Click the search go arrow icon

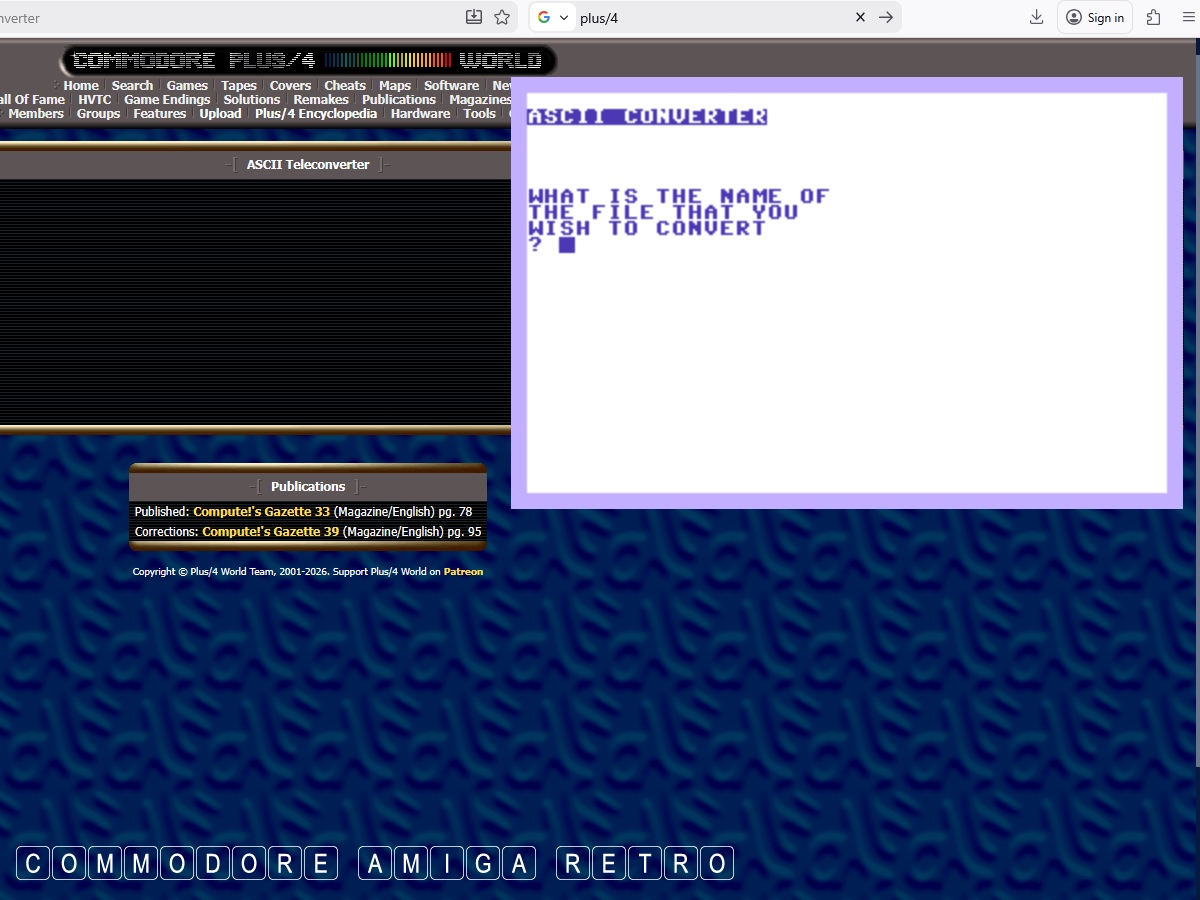885,17
